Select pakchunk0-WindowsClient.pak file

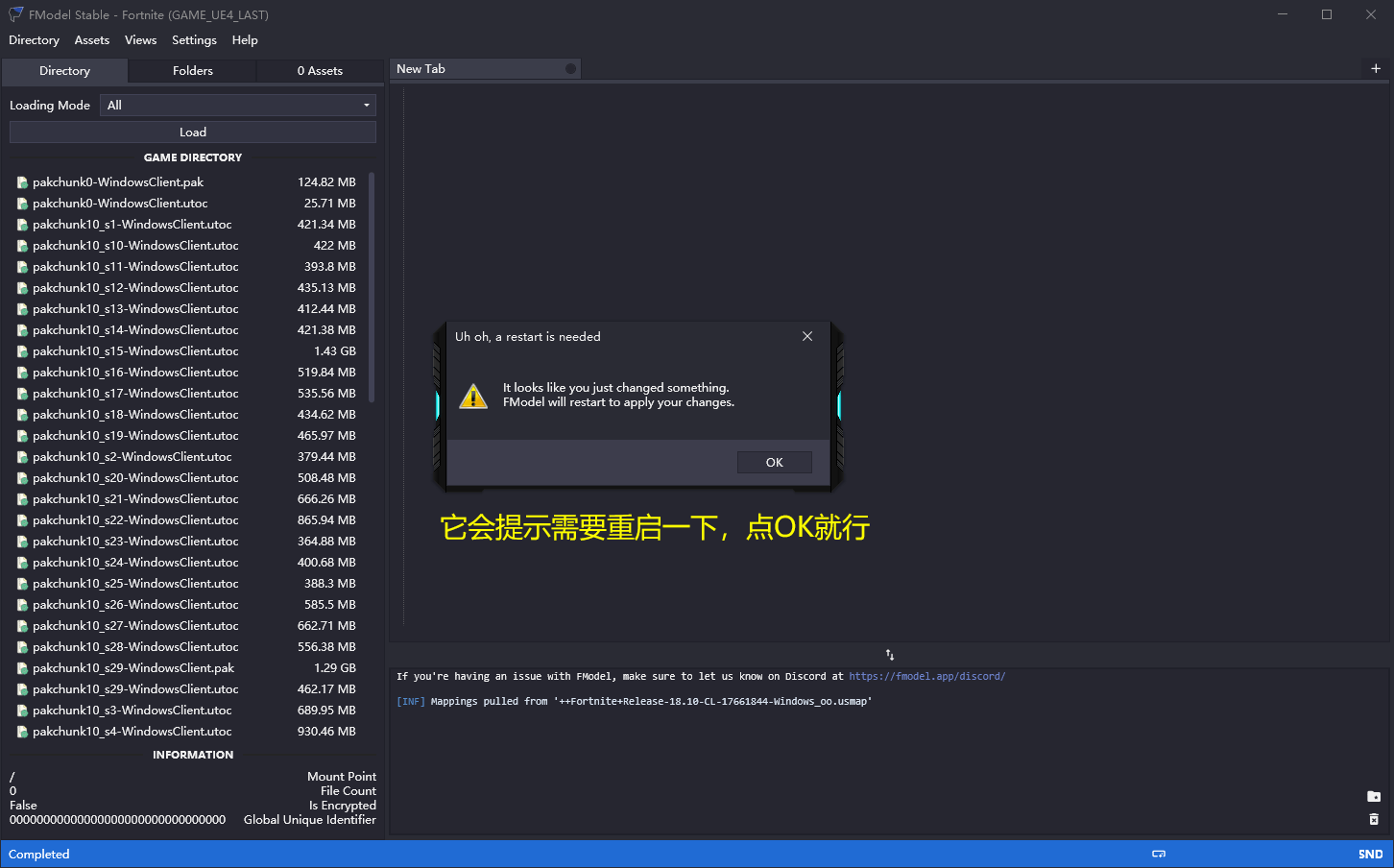(186, 182)
